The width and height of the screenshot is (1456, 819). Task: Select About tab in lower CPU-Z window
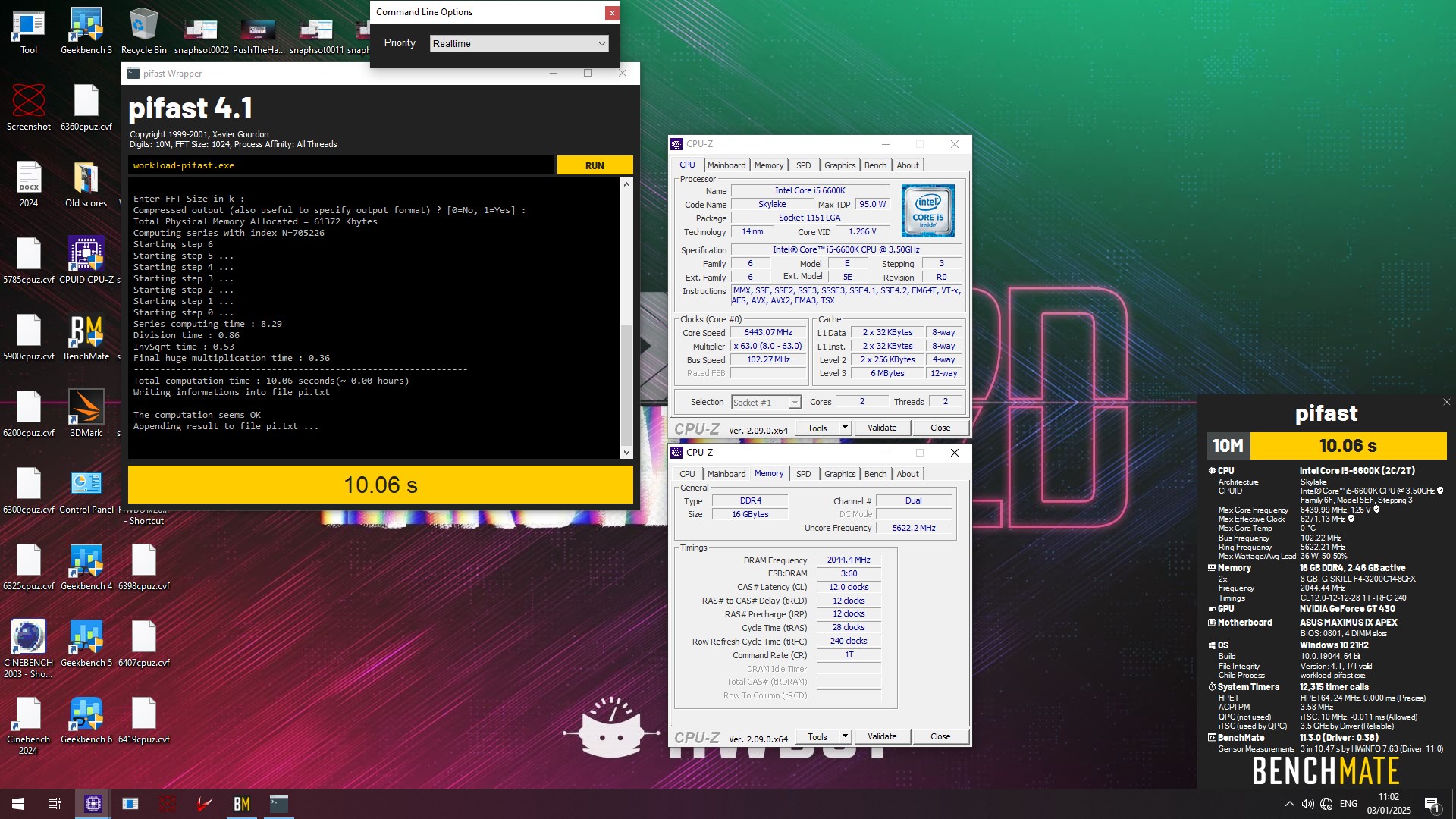click(x=907, y=474)
